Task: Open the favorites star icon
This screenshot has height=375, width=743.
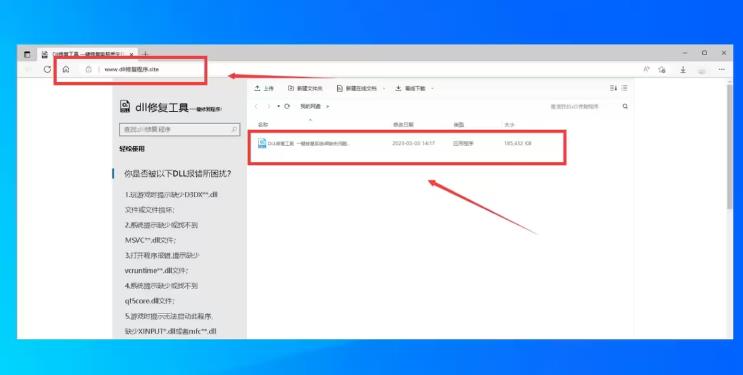Action: click(662, 69)
